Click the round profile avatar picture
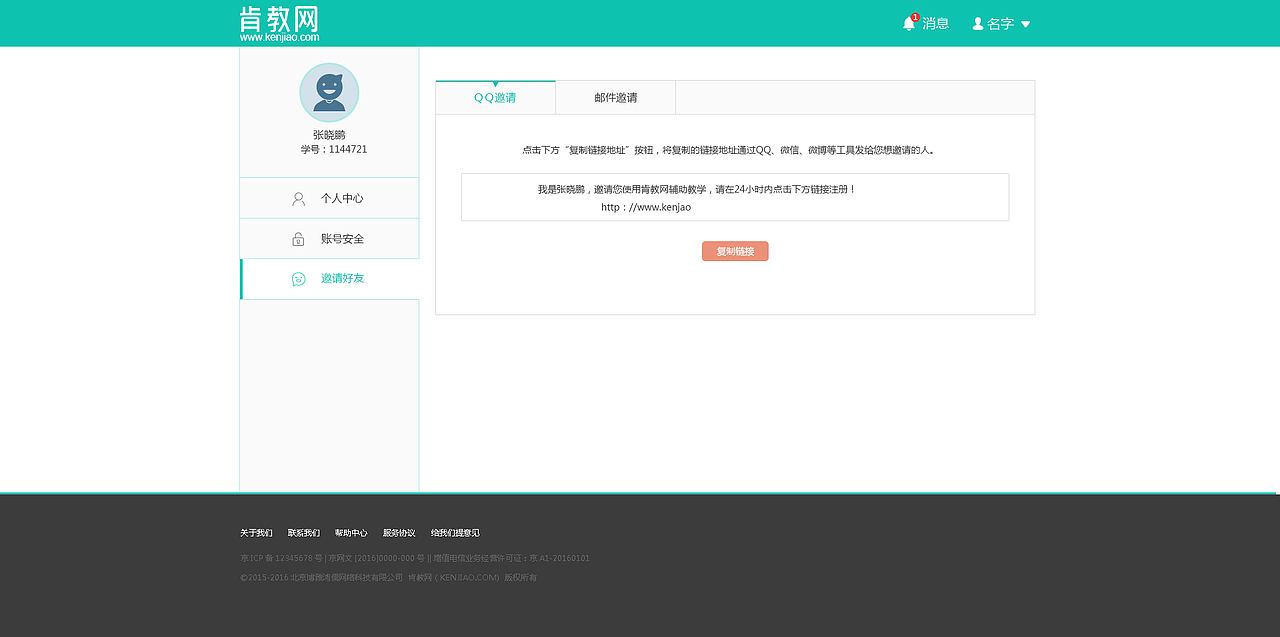 tap(329, 93)
